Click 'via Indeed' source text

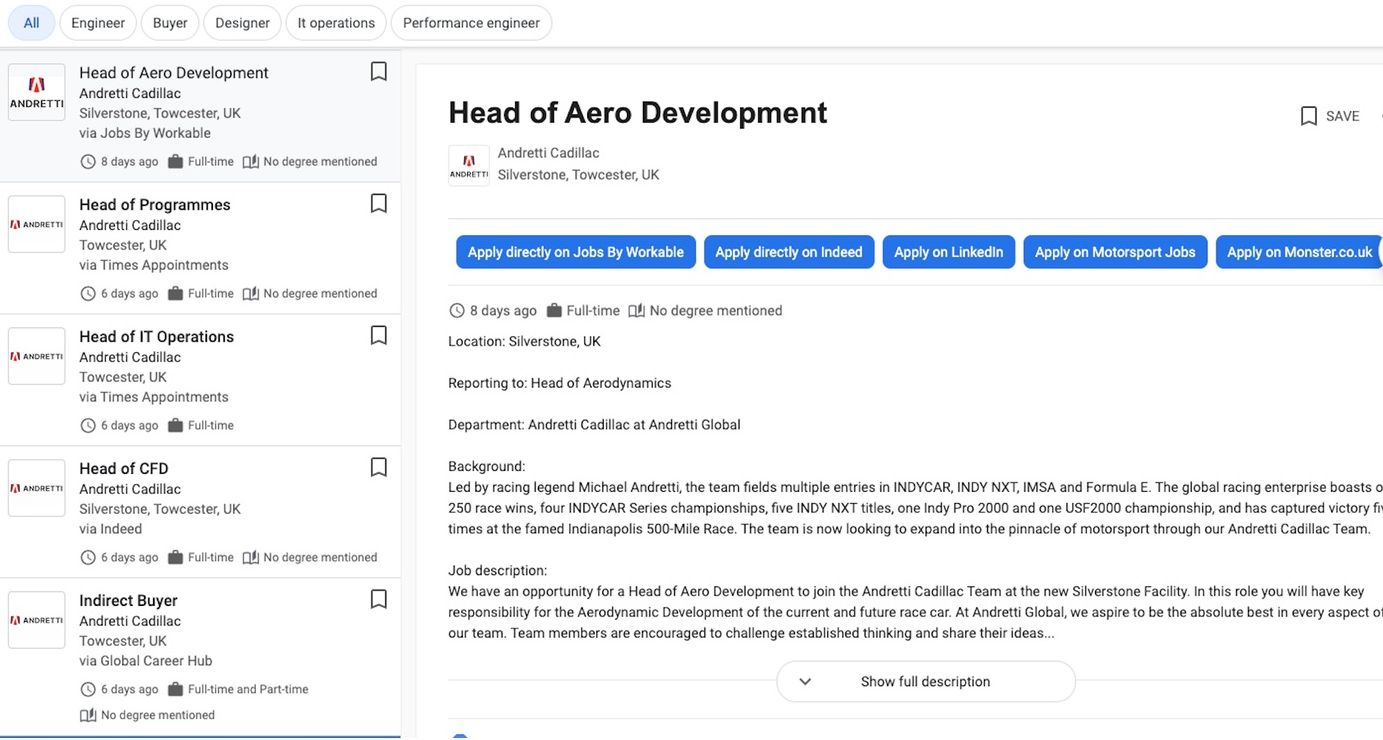pyautogui.click(x=111, y=529)
